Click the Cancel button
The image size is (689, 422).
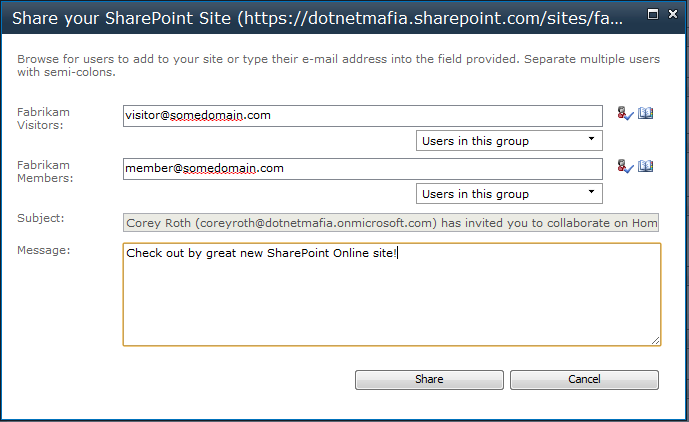coord(584,380)
